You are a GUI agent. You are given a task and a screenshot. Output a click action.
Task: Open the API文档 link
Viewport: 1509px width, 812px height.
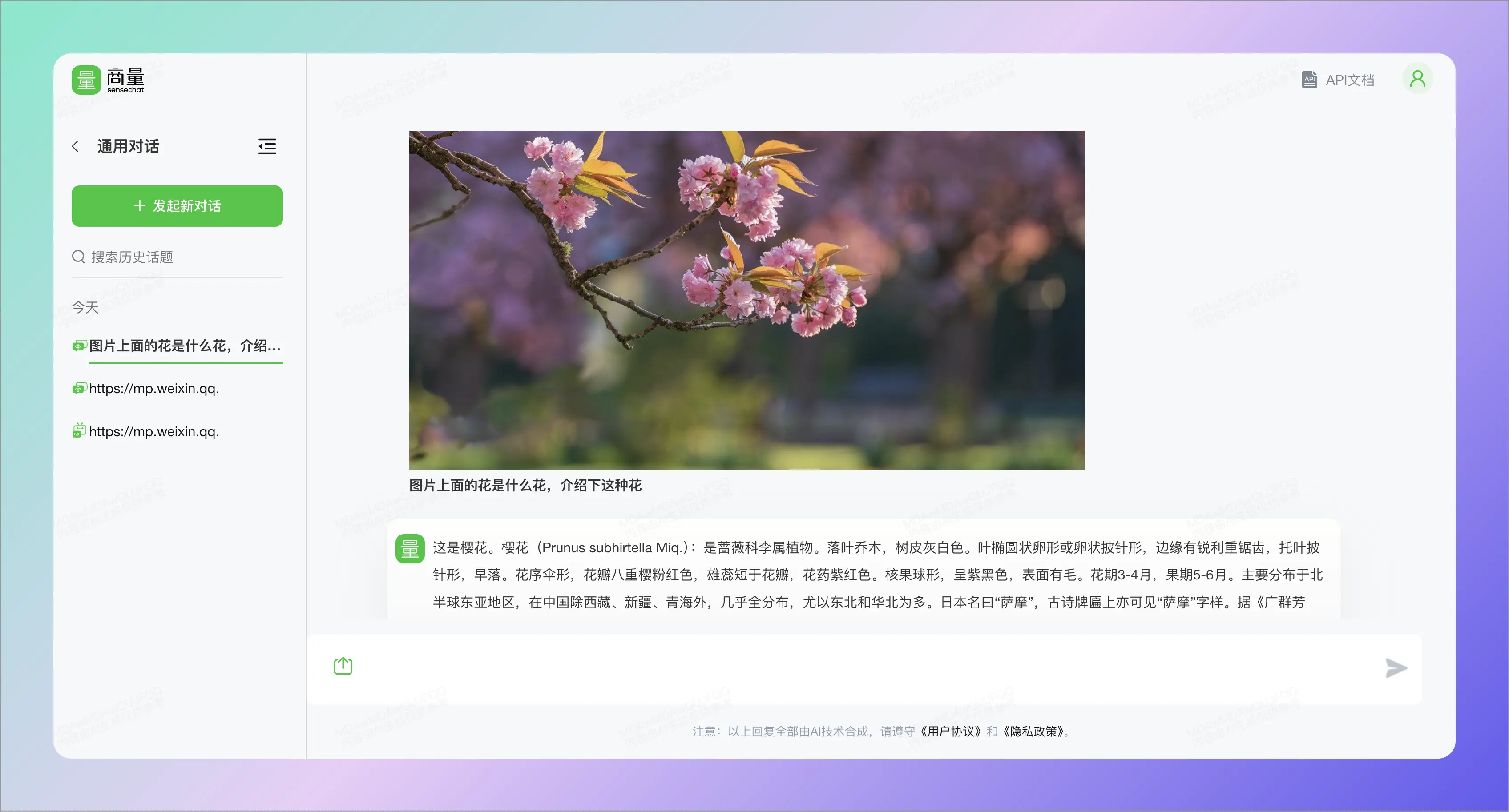click(1349, 80)
